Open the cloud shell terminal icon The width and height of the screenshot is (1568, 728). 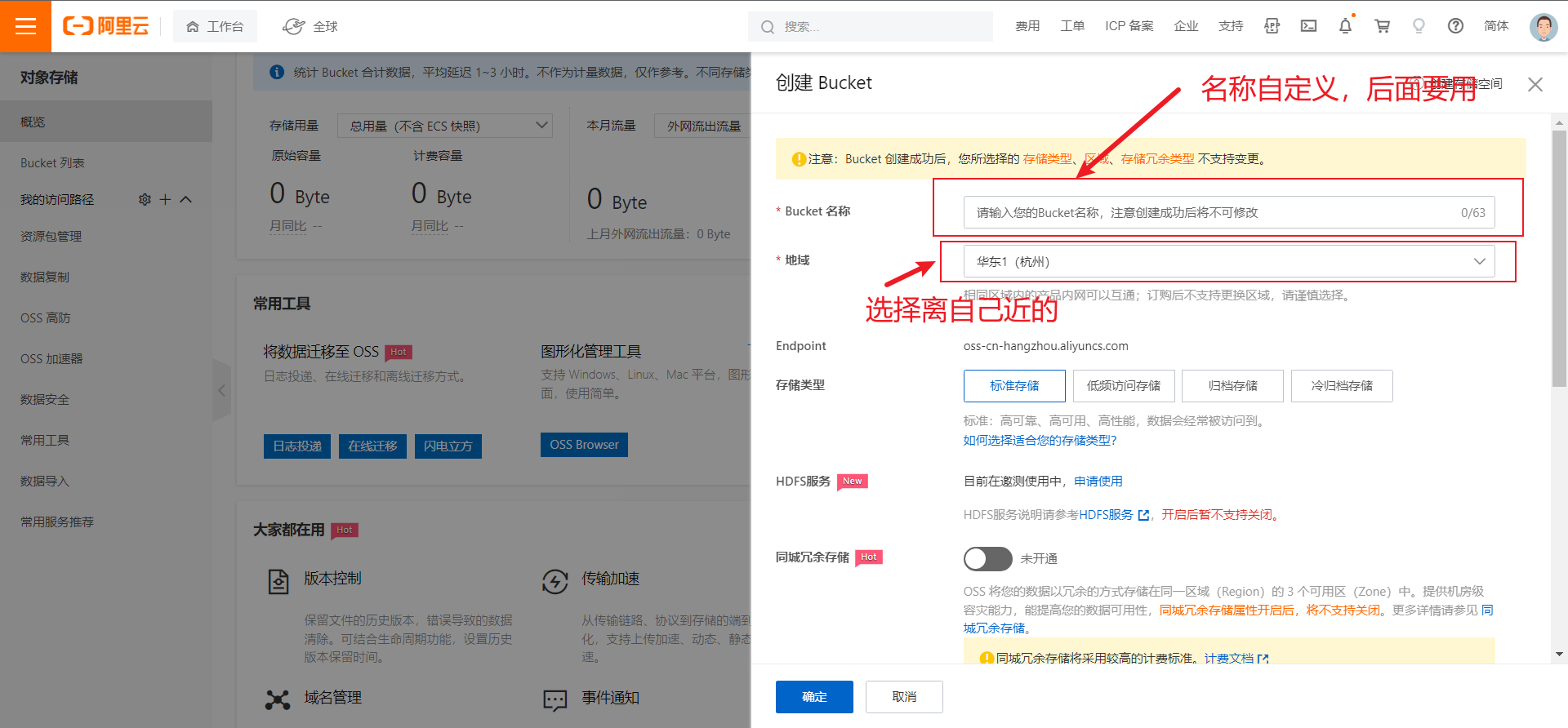(1308, 26)
